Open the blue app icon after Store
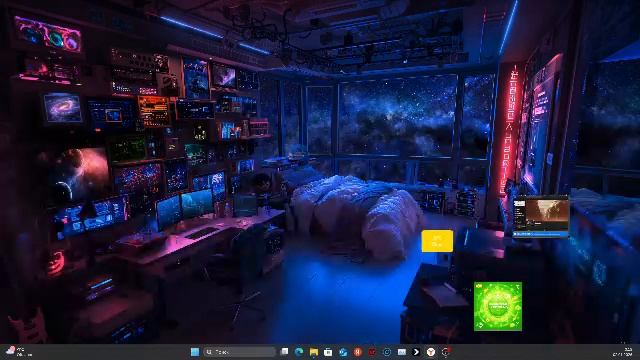This screenshot has height=360, width=640. [343, 352]
